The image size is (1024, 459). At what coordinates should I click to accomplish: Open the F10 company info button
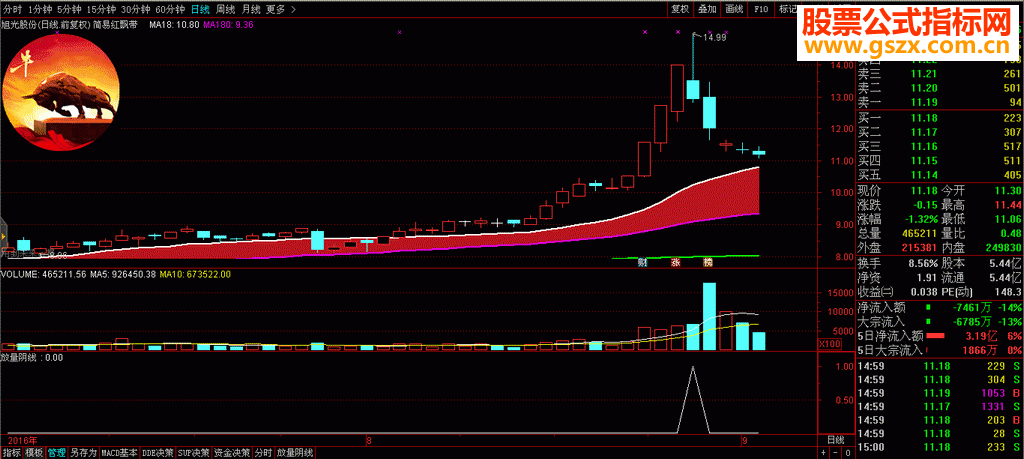761,10
